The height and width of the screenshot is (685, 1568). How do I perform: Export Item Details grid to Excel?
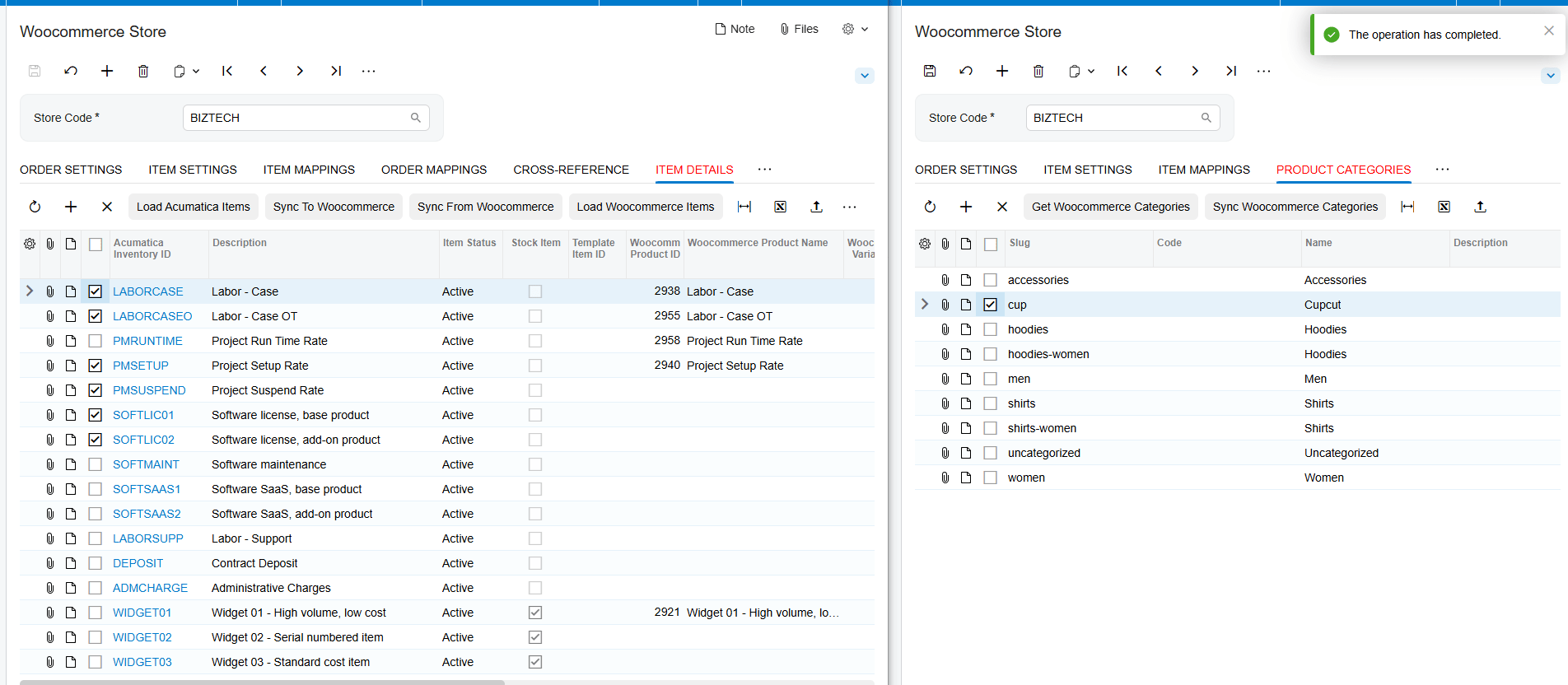[x=781, y=207]
